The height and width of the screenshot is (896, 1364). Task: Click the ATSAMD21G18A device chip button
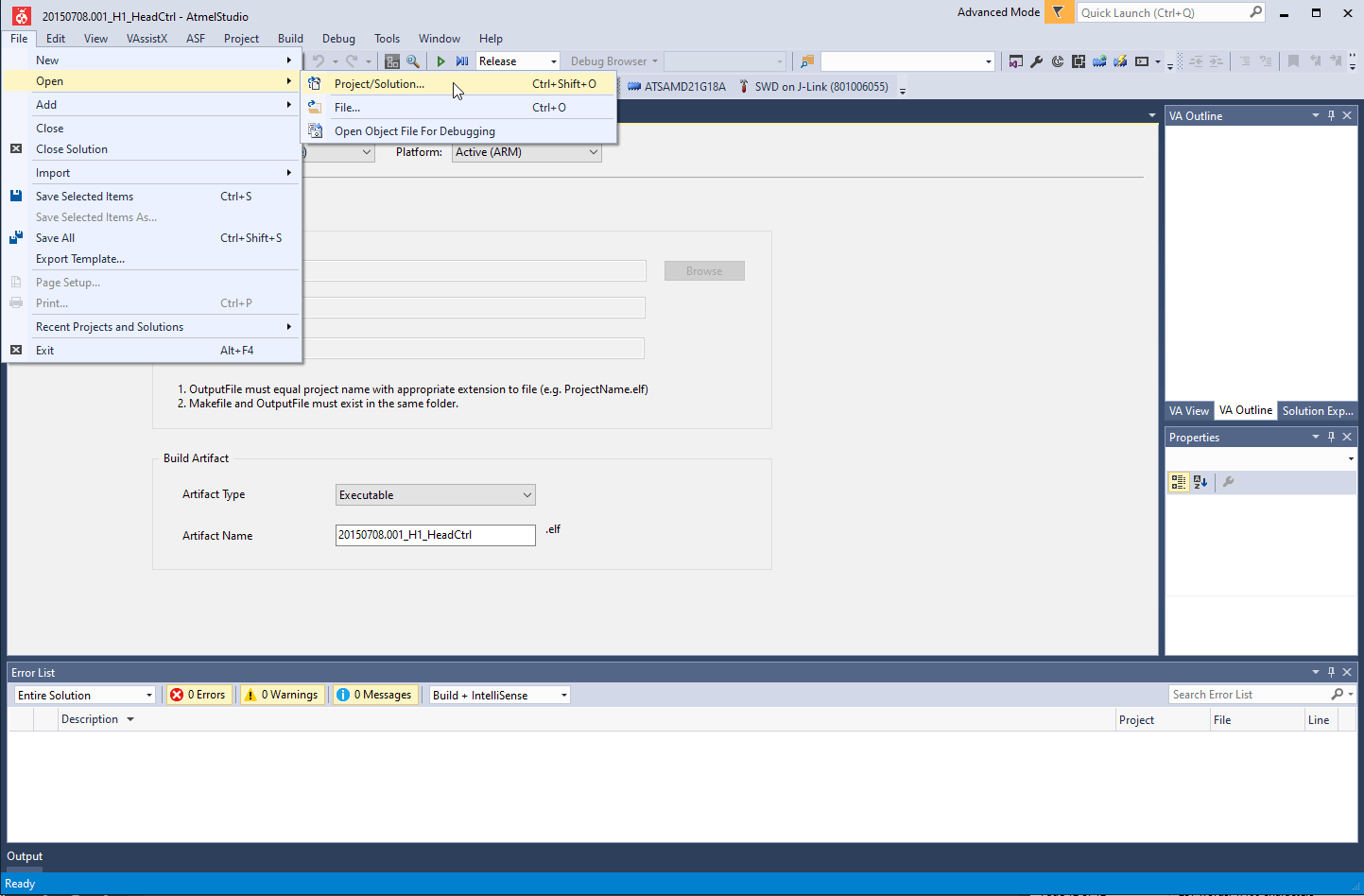click(677, 87)
